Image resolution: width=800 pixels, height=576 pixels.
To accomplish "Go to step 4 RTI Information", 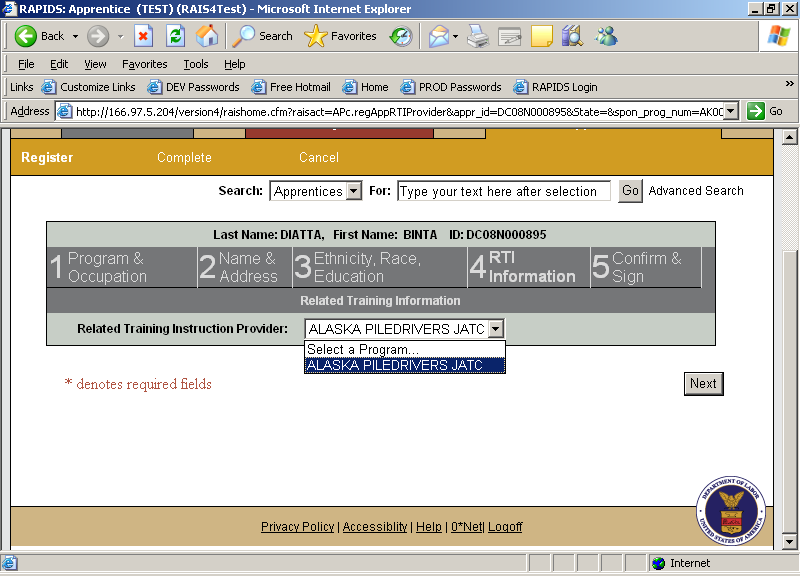I will 529,267.
